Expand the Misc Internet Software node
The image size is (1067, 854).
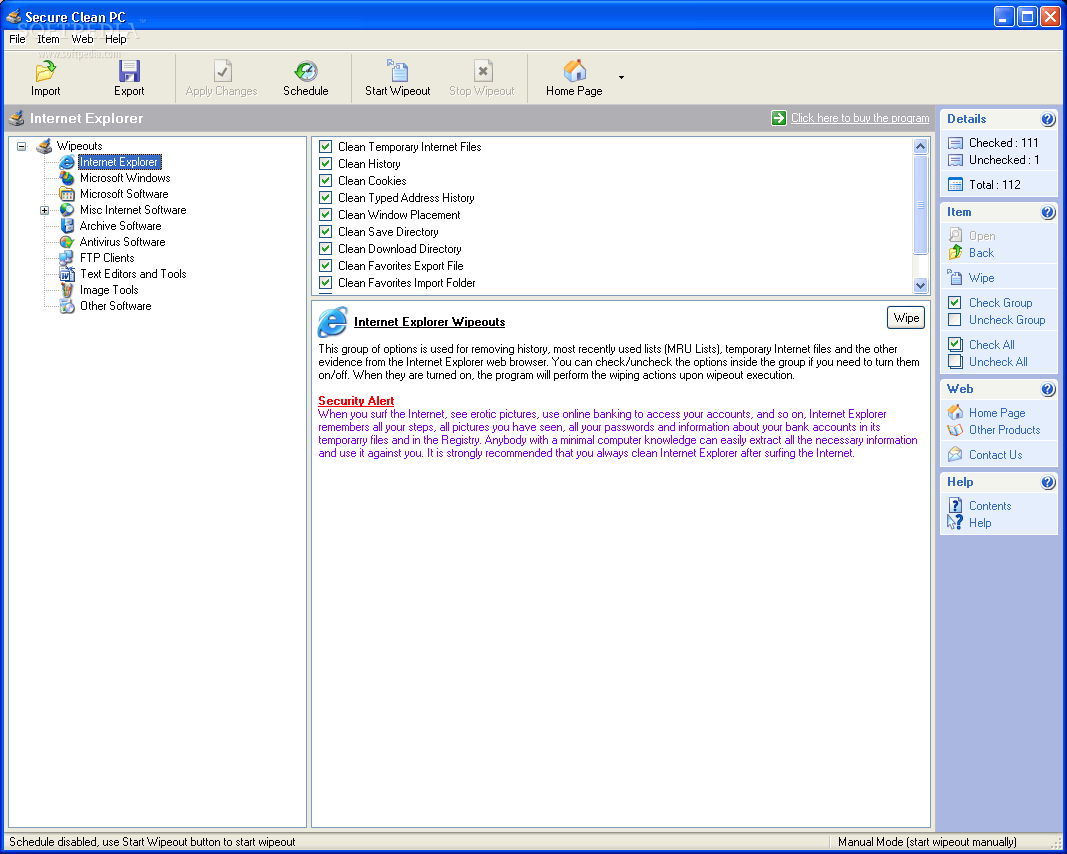click(x=44, y=210)
